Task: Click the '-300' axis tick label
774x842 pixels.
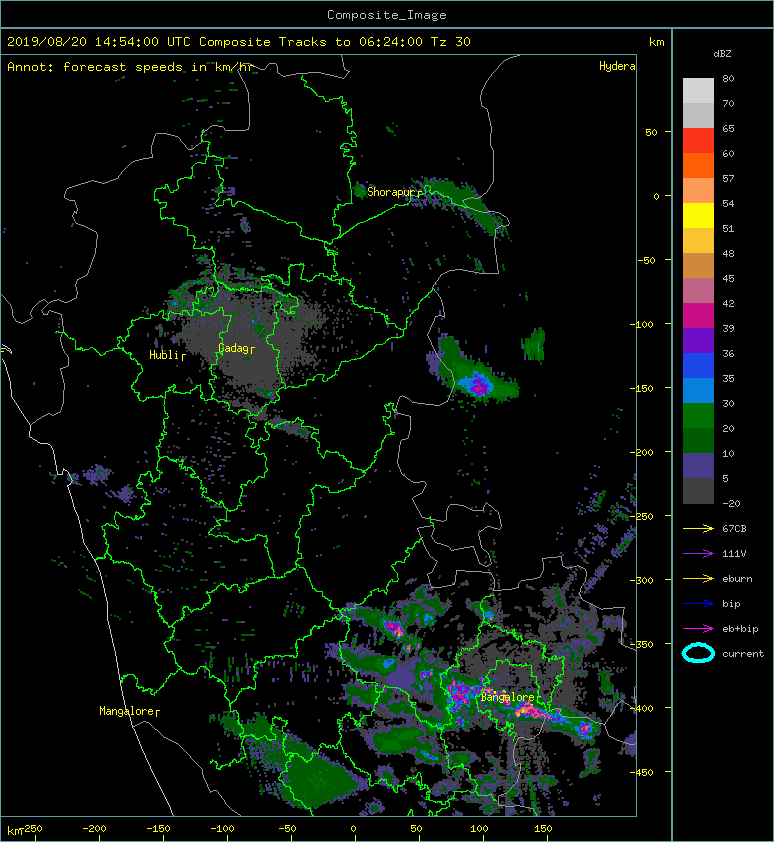Action: point(641,580)
